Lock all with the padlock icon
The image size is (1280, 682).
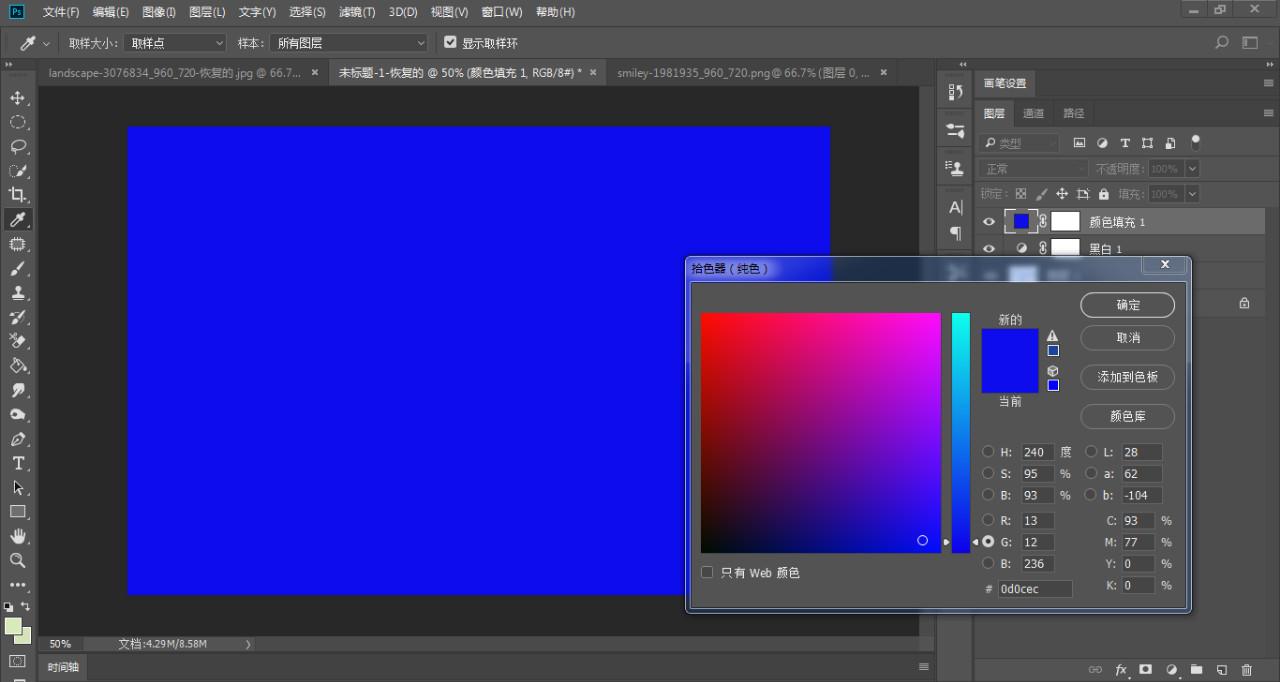click(x=1104, y=194)
